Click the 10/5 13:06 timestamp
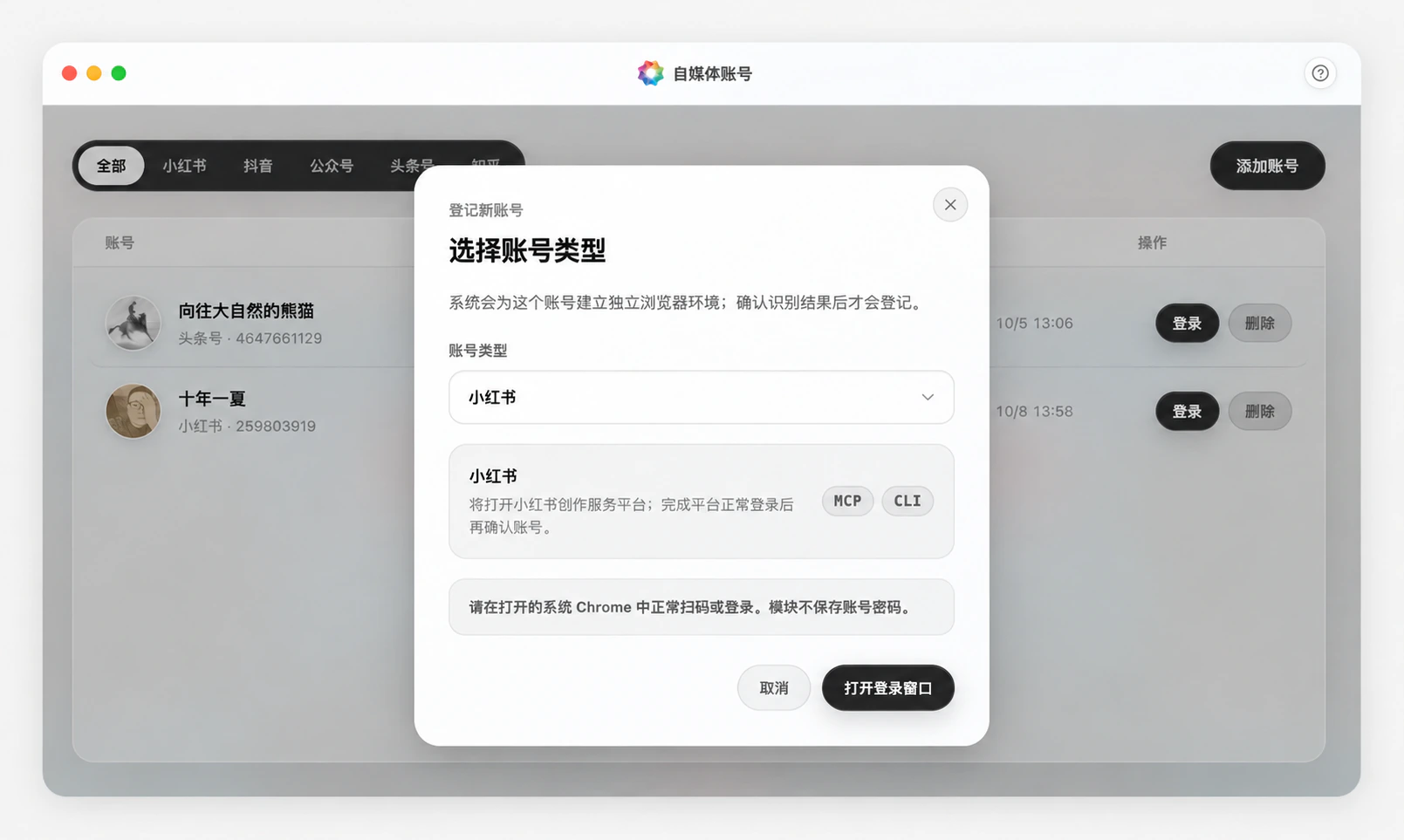This screenshot has width=1404, height=840. coord(1034,324)
